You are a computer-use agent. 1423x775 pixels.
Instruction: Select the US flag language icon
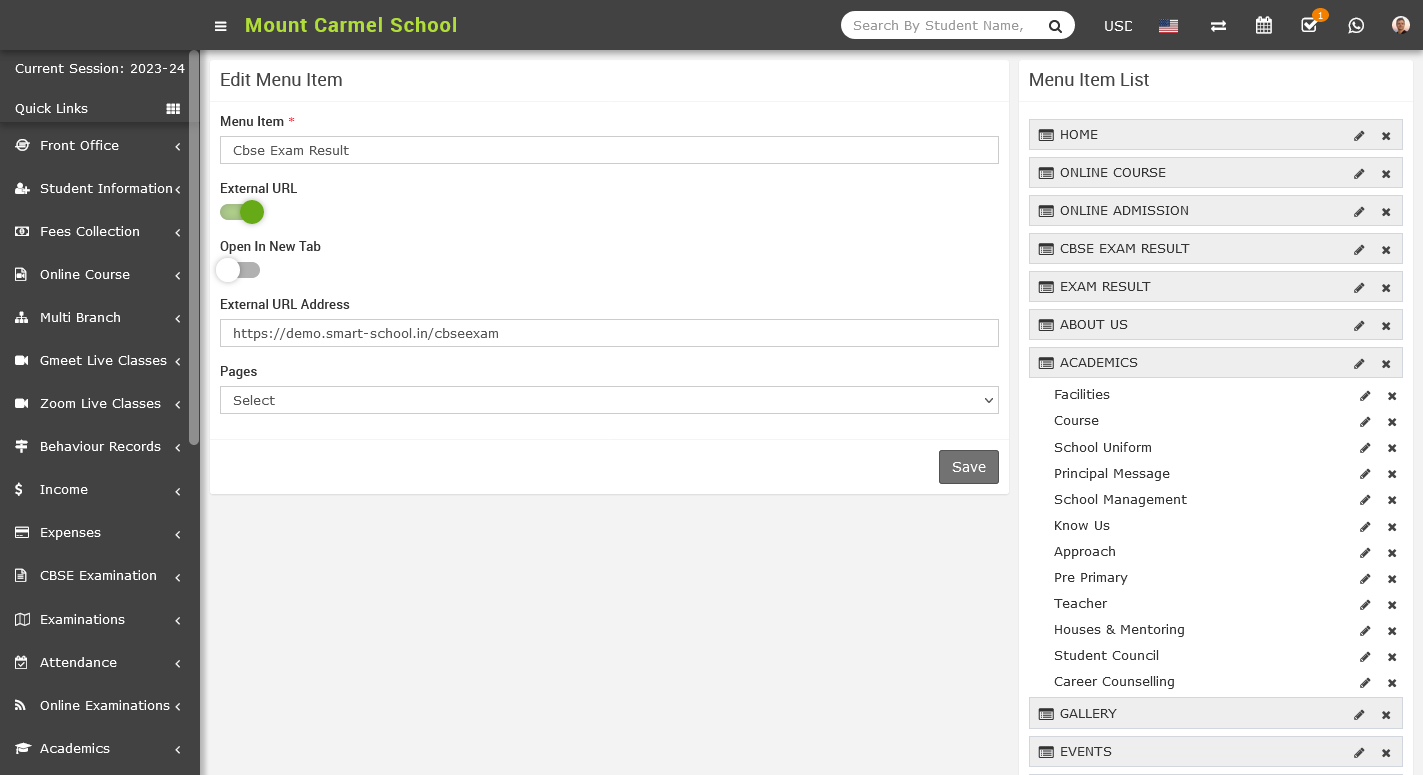pos(1168,26)
